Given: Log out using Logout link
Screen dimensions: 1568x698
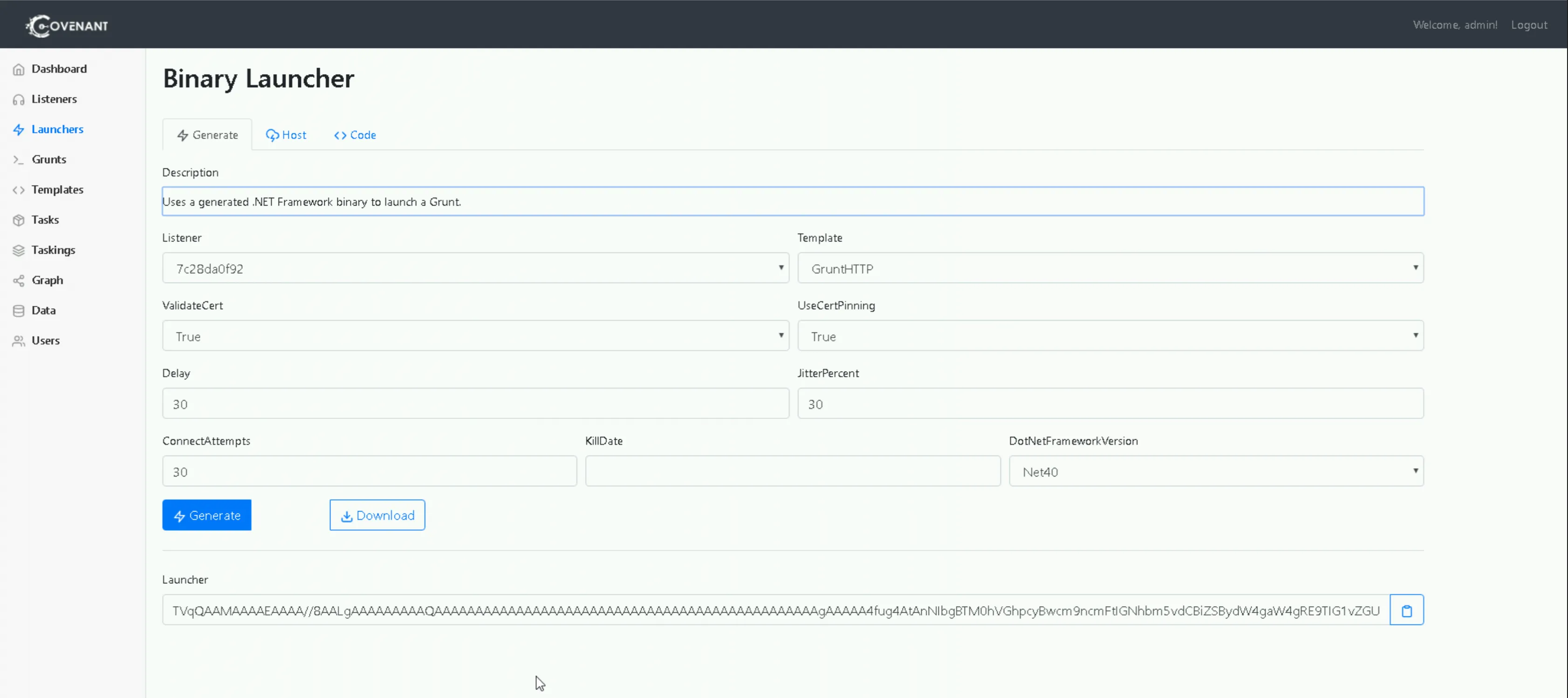Looking at the screenshot, I should pyautogui.click(x=1528, y=25).
